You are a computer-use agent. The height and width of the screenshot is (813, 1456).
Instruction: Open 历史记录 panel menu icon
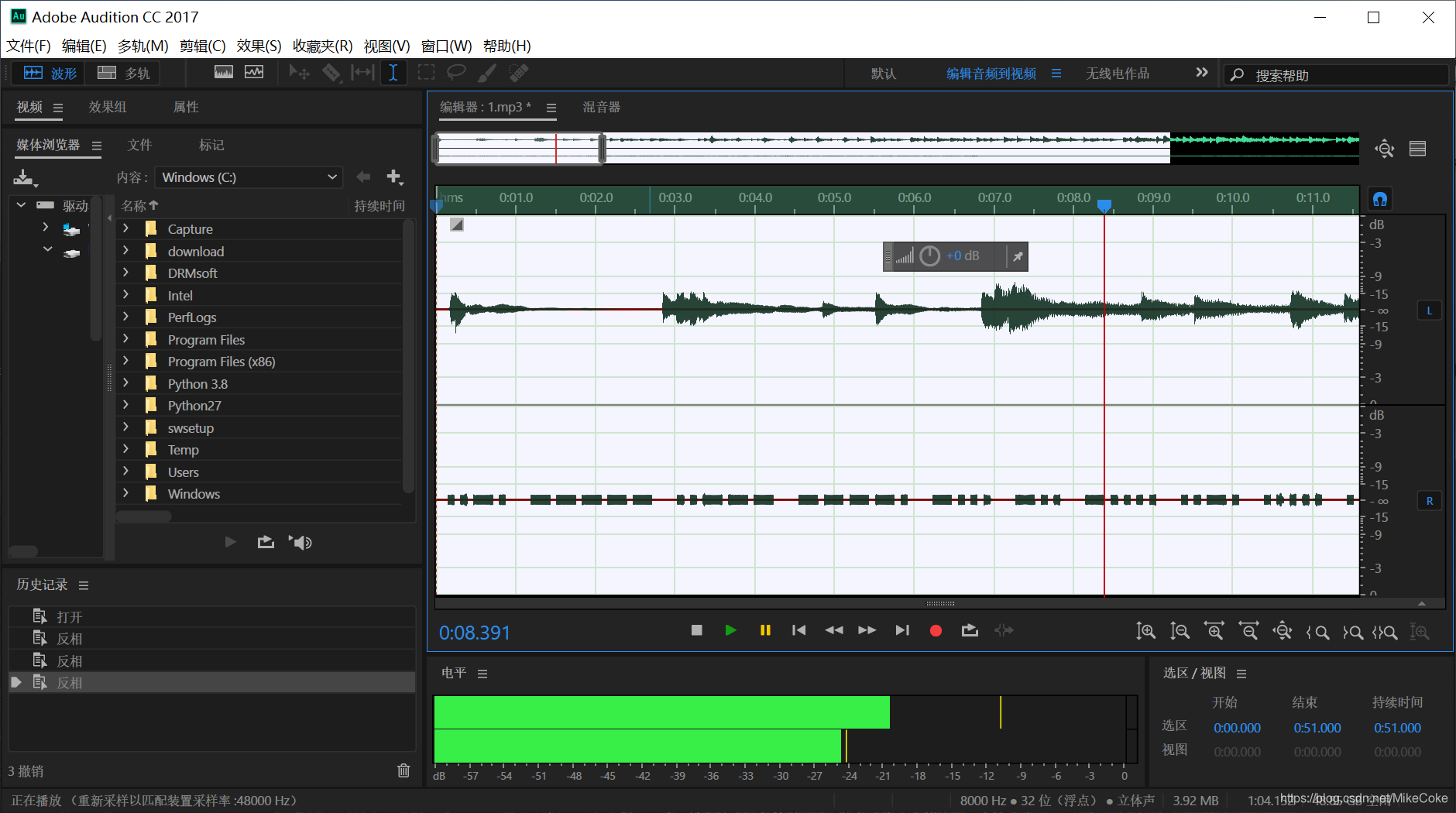coord(84,585)
